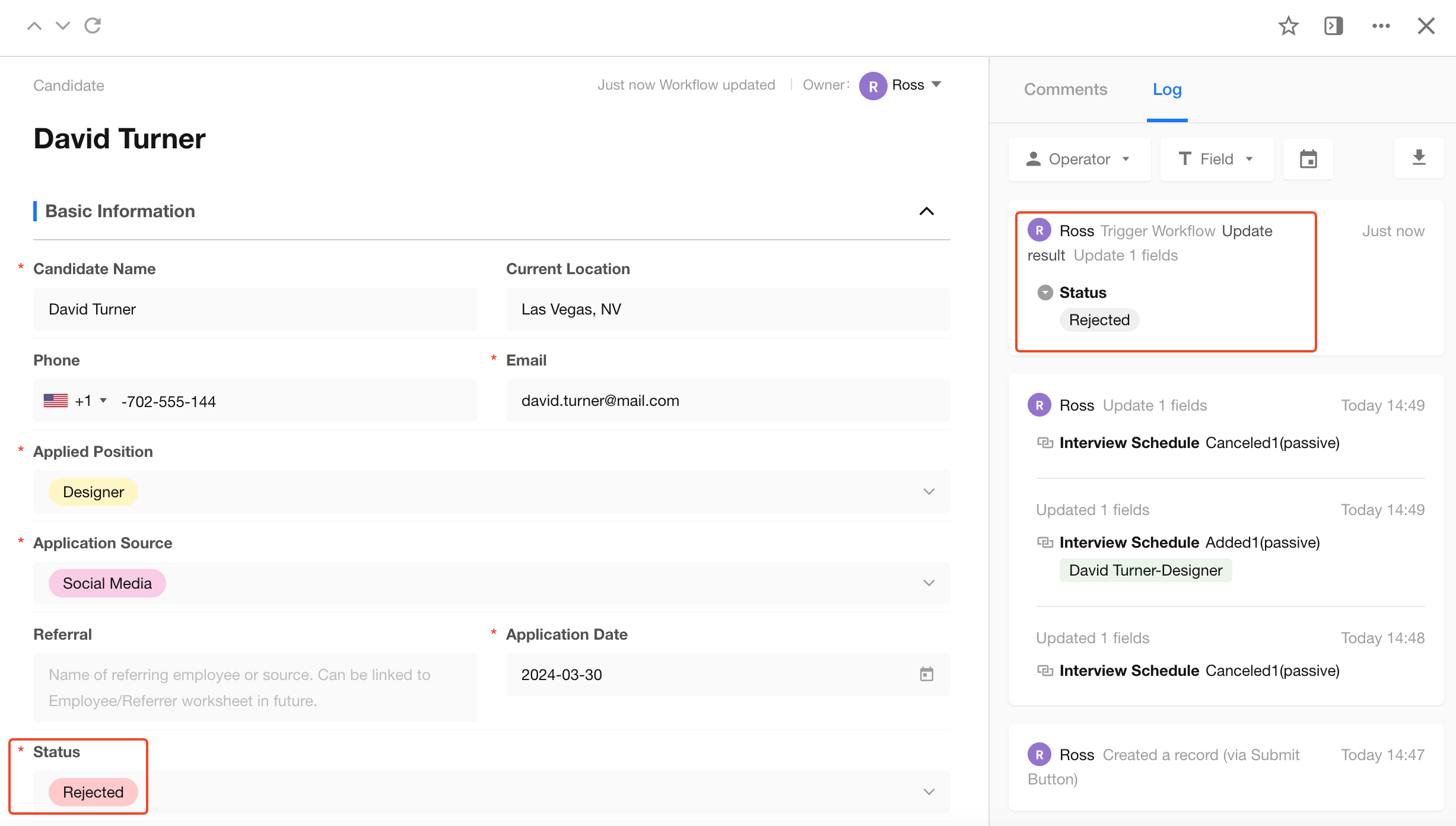1456x826 pixels.
Task: Download the log with the export icon
Action: (x=1419, y=158)
